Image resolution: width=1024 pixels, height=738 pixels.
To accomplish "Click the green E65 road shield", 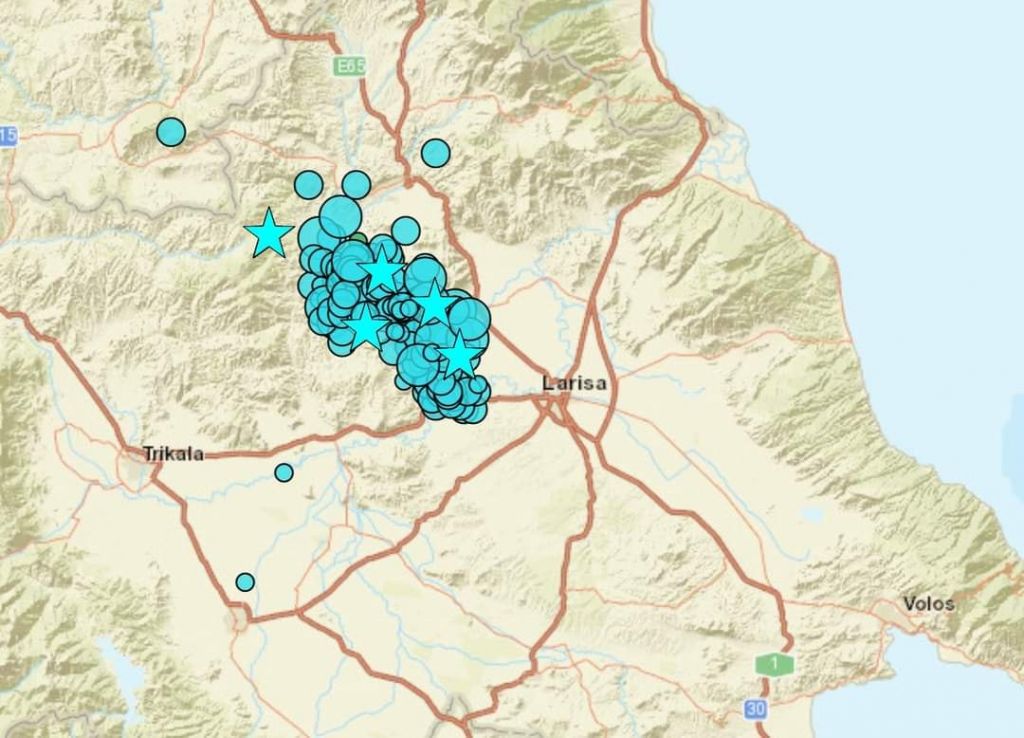I will (x=345, y=65).
